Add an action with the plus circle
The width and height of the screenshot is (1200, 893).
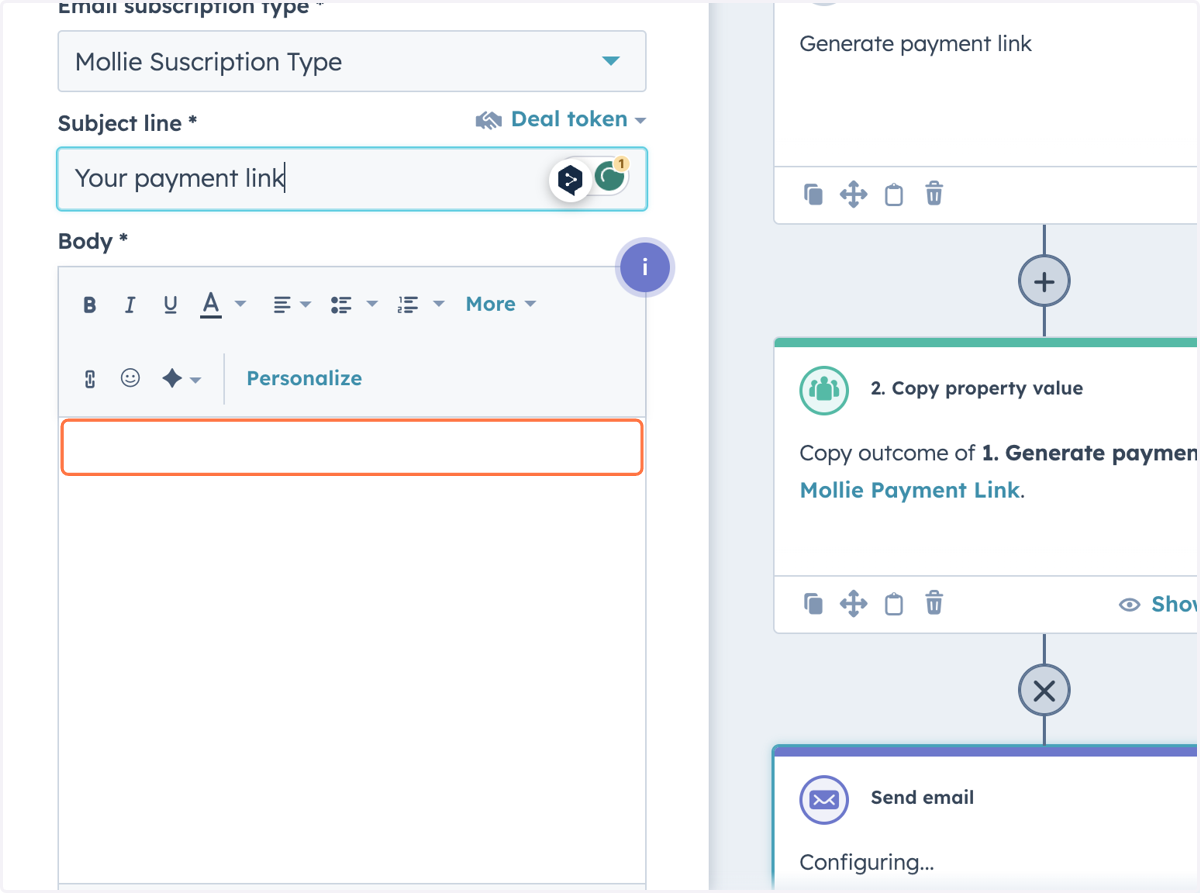pyautogui.click(x=1044, y=281)
